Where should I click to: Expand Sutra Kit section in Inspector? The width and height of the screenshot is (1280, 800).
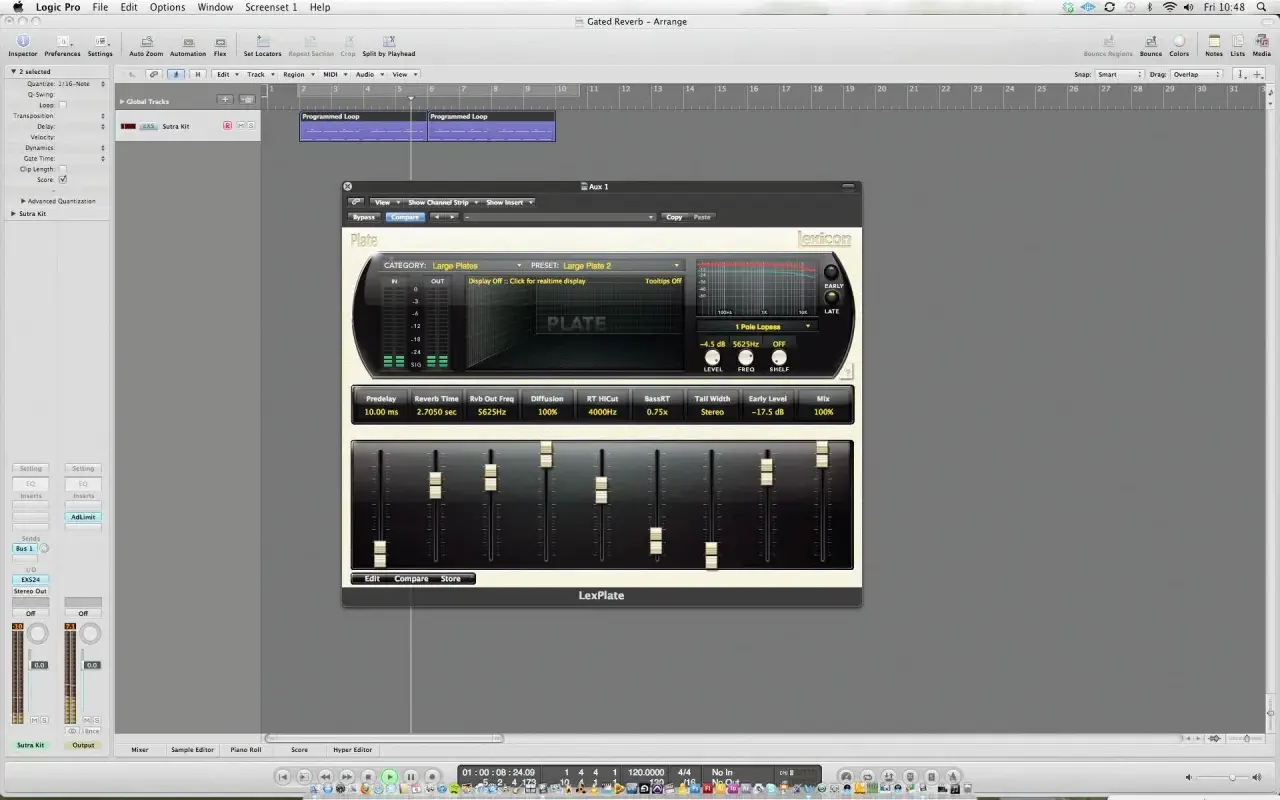pos(14,214)
